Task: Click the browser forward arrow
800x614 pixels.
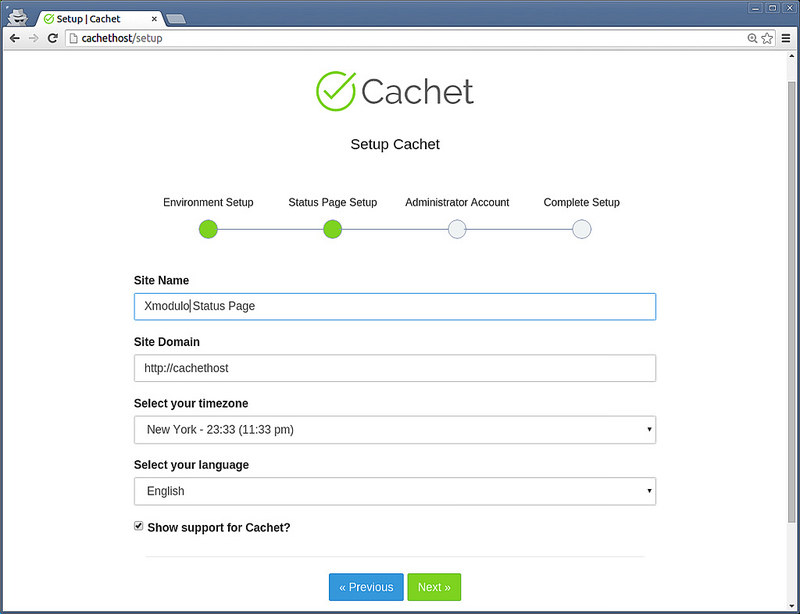Action: click(x=33, y=38)
